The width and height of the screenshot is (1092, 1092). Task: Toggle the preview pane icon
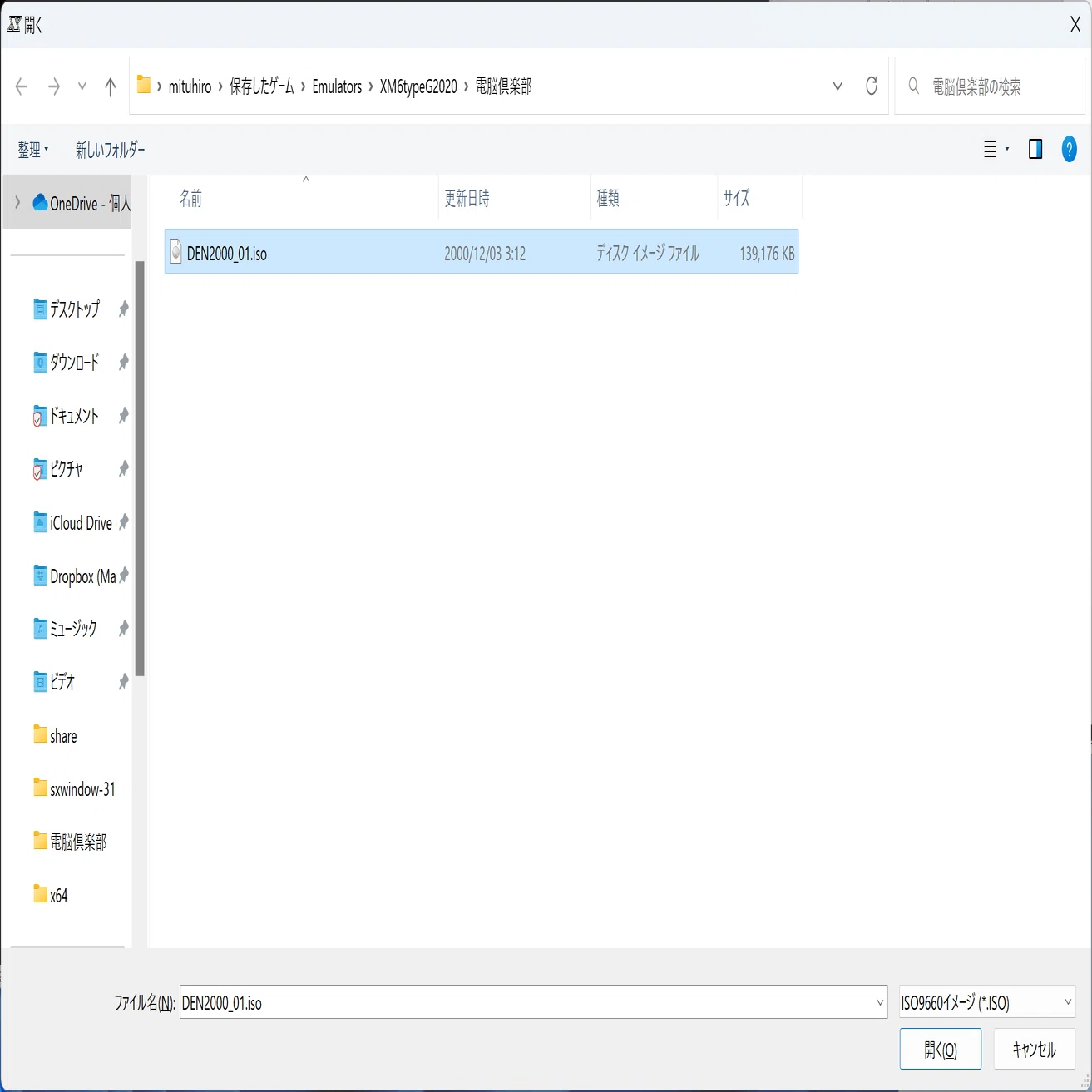pyautogui.click(x=1035, y=150)
